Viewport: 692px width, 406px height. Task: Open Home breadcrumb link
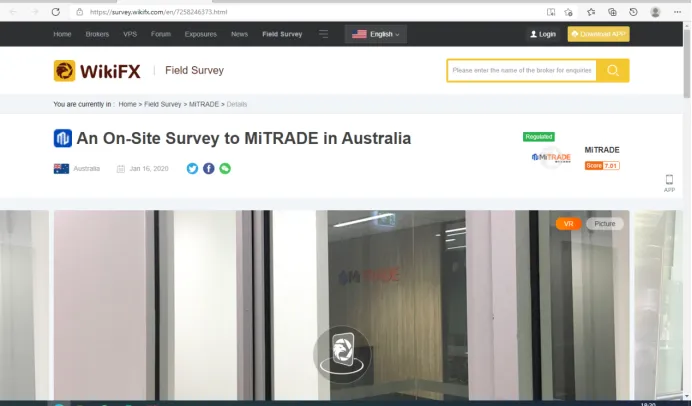127,104
